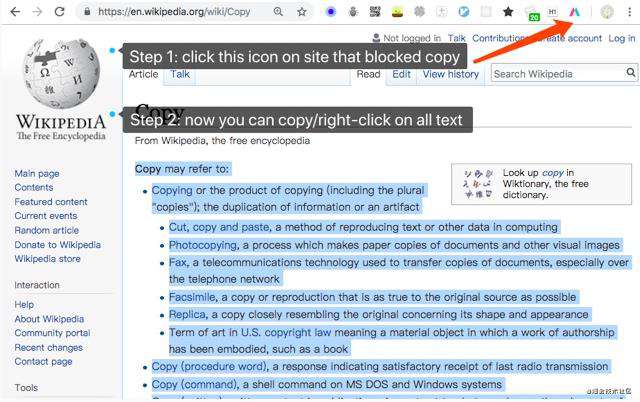Click the 'Copy may refer to:' text
The height and width of the screenshot is (402, 640).
point(182,169)
